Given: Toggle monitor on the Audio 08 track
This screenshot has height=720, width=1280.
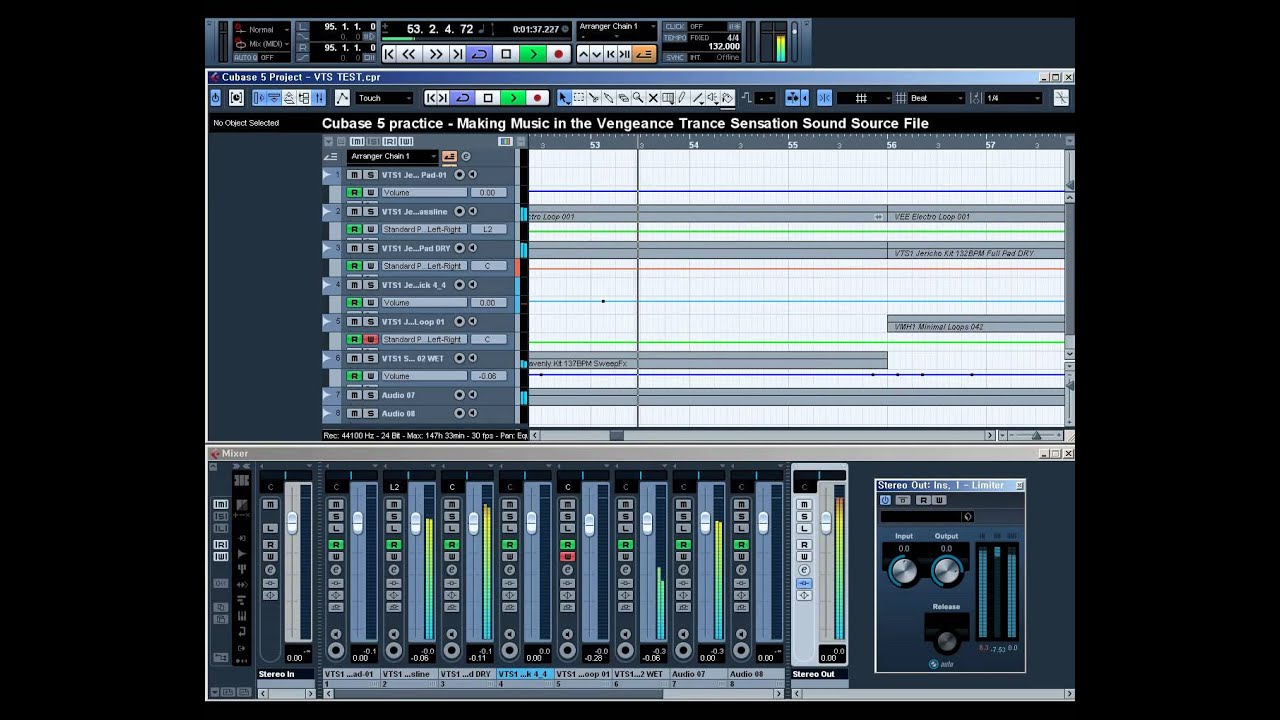Looking at the screenshot, I should pyautogui.click(x=473, y=413).
